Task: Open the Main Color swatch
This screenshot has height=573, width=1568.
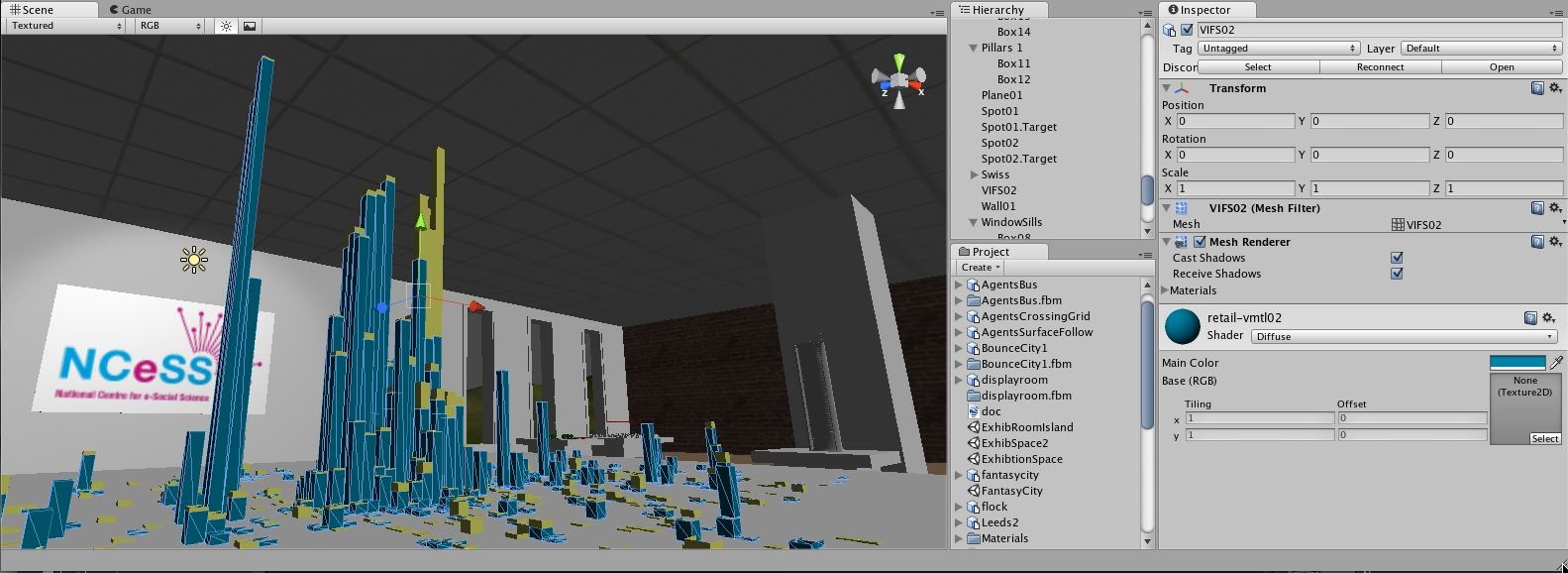Action: [1517, 363]
